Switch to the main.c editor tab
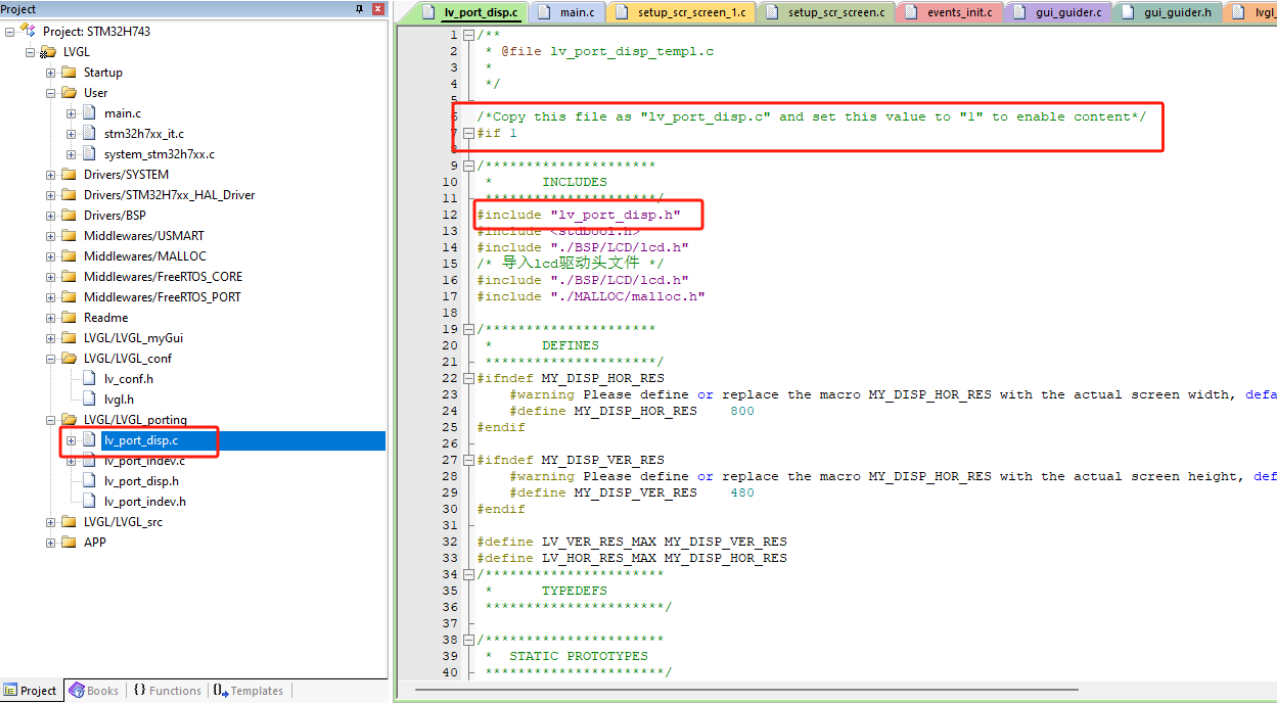 pos(567,12)
